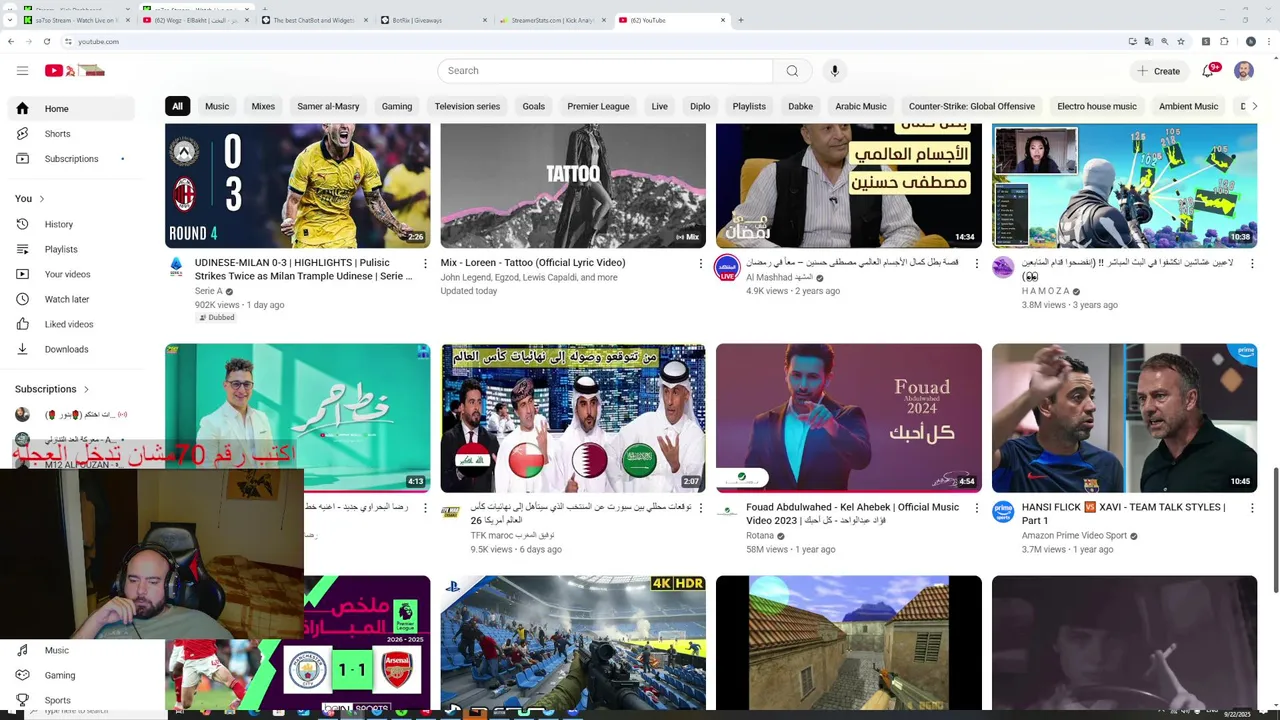Screen dimensions: 1280x720
Task: Select the Premier League filter chip
Action: (x=598, y=106)
